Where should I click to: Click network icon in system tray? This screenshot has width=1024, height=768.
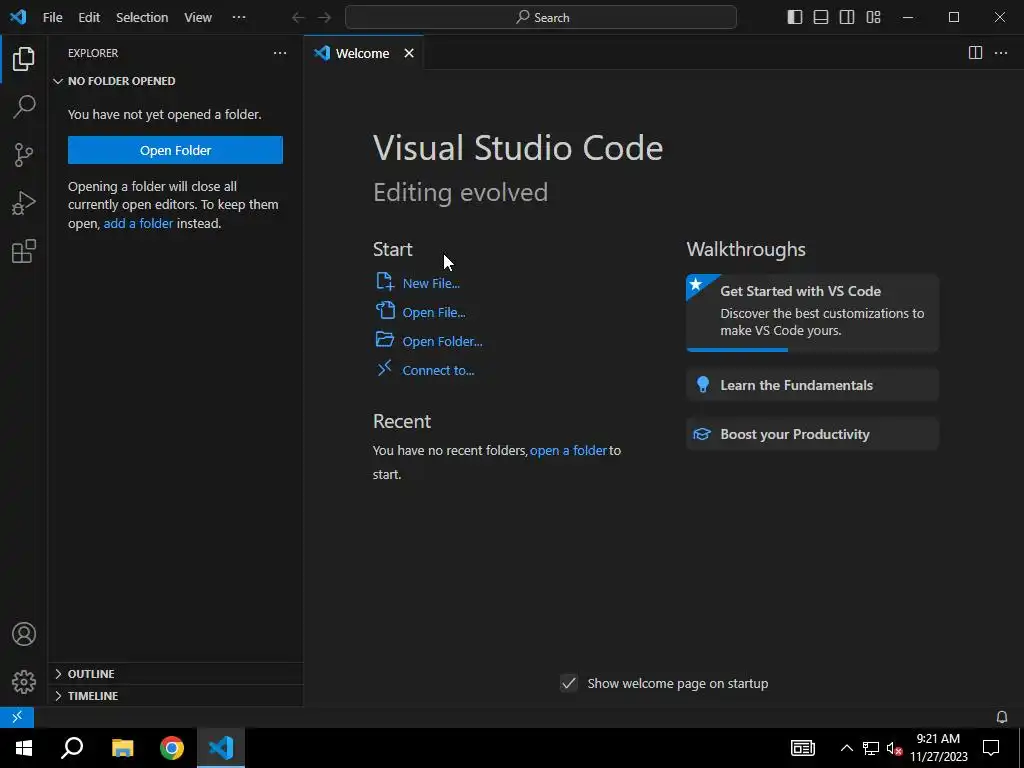(x=871, y=748)
